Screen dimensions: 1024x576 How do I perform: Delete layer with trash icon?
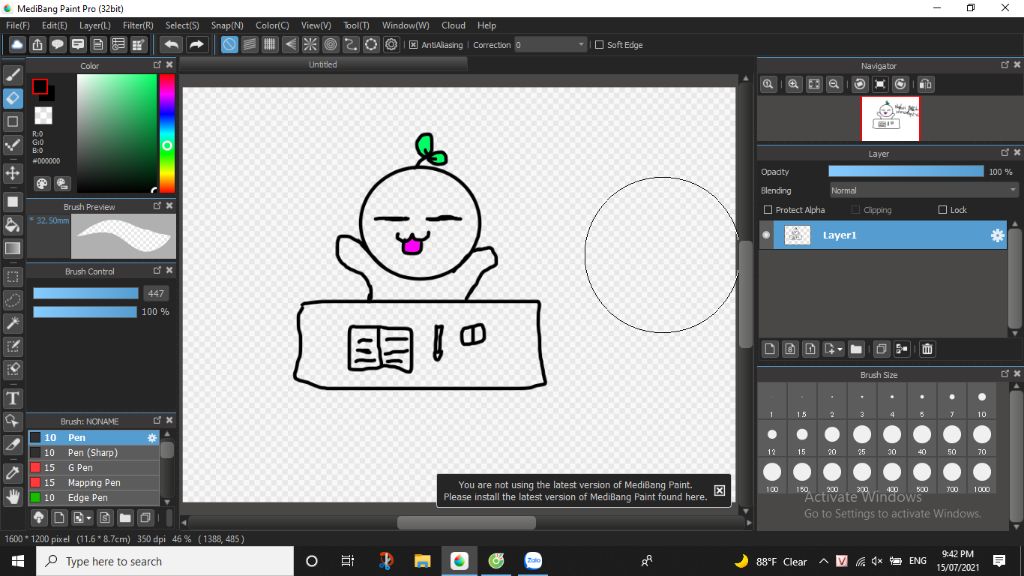click(927, 349)
